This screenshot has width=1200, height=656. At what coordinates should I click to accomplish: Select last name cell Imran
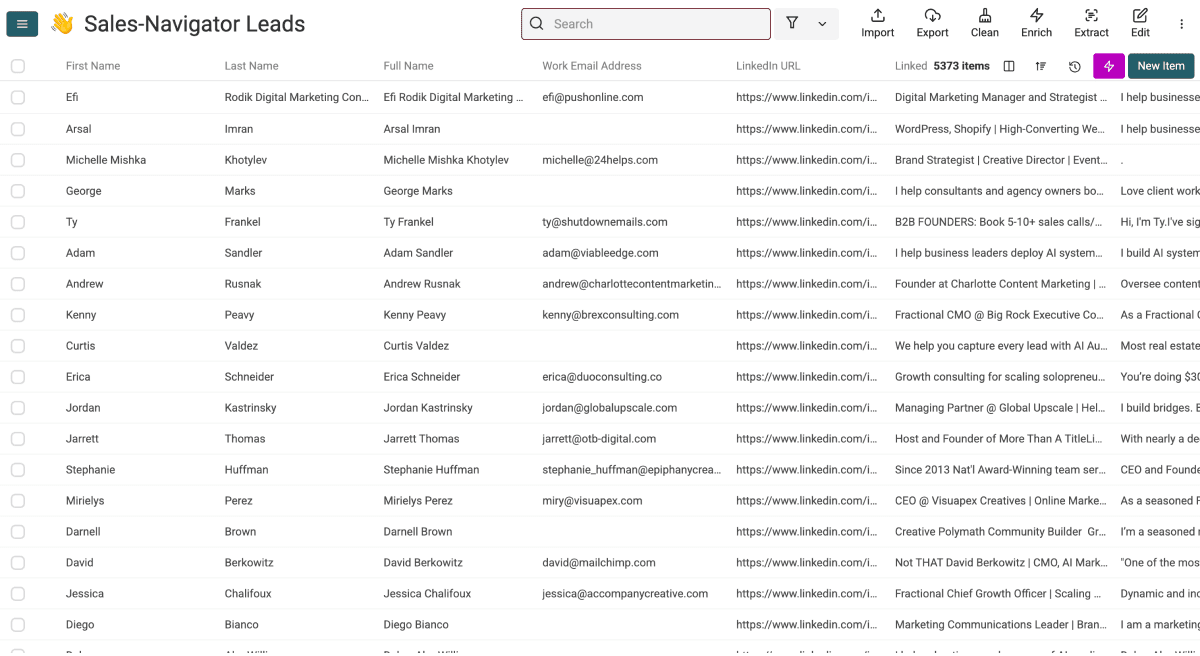point(239,128)
